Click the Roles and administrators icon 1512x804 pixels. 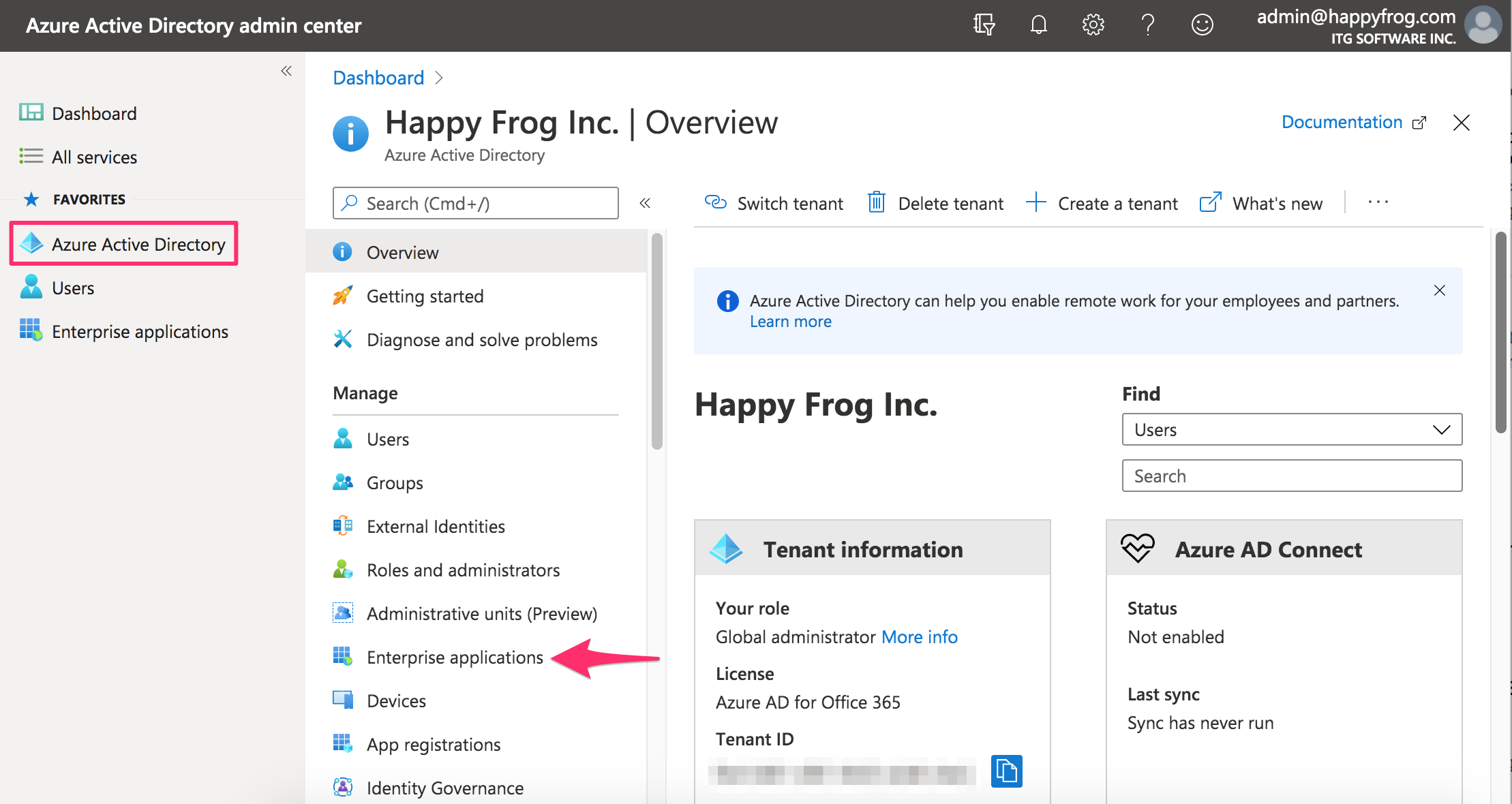(342, 569)
